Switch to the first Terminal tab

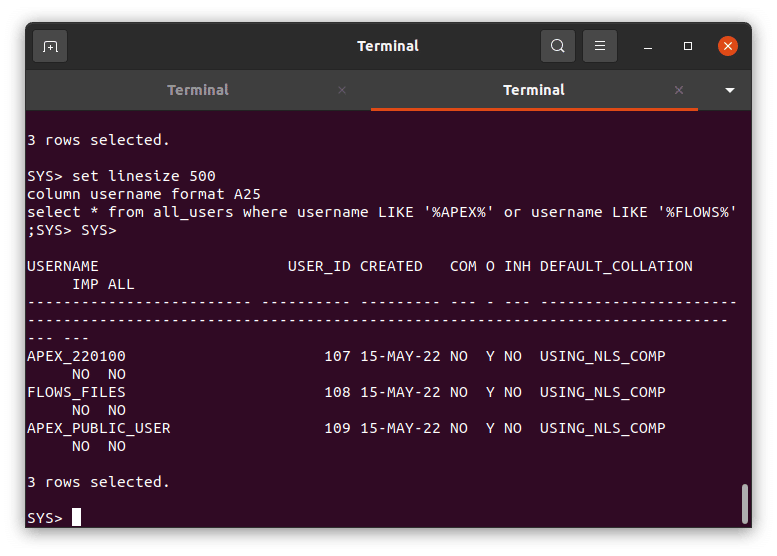(x=197, y=90)
